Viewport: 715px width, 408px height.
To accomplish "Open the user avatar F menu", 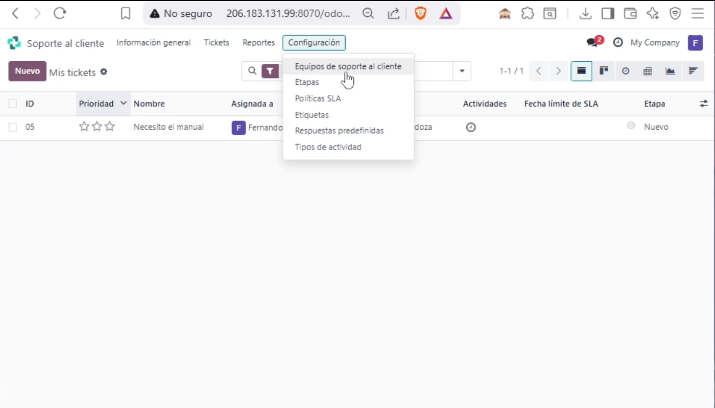I will coord(695,43).
